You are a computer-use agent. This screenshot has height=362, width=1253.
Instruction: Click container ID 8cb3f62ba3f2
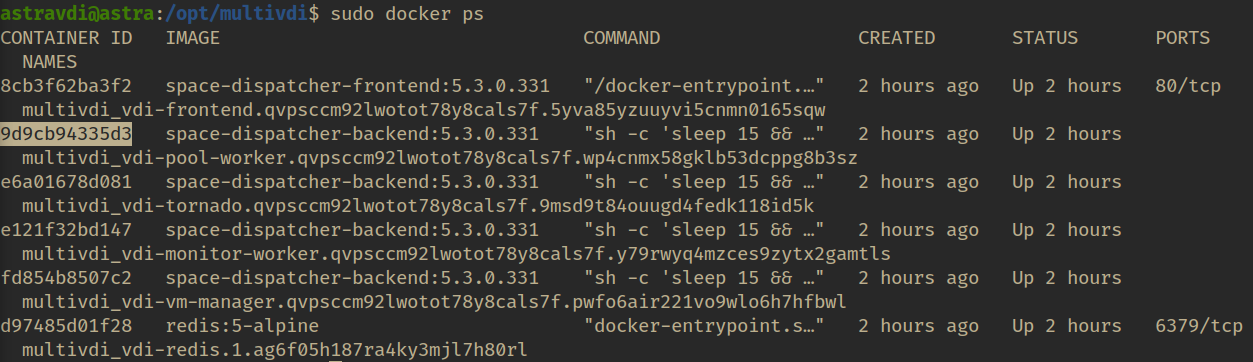66,86
